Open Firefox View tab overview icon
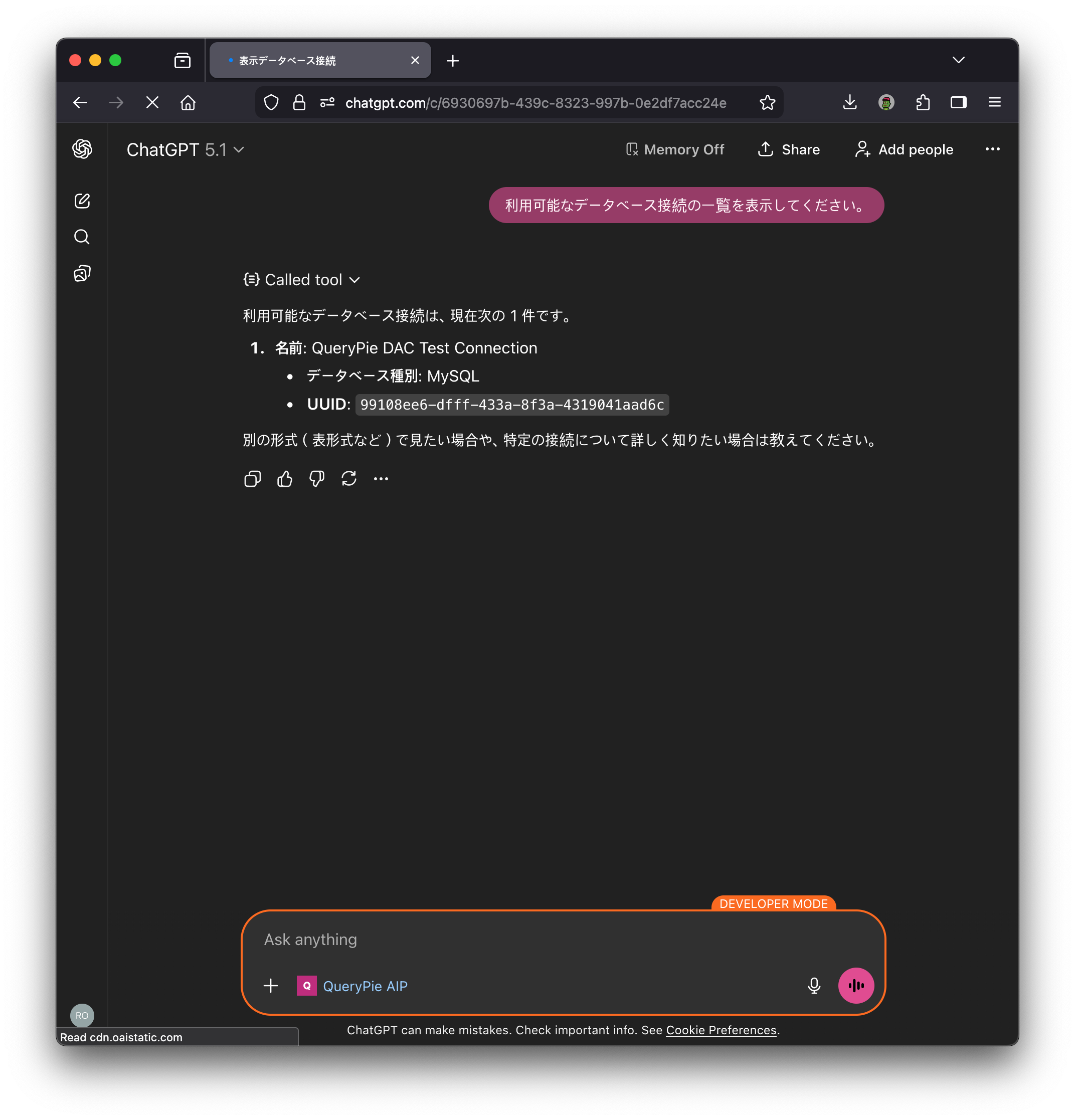The image size is (1075, 1120). pos(183,61)
